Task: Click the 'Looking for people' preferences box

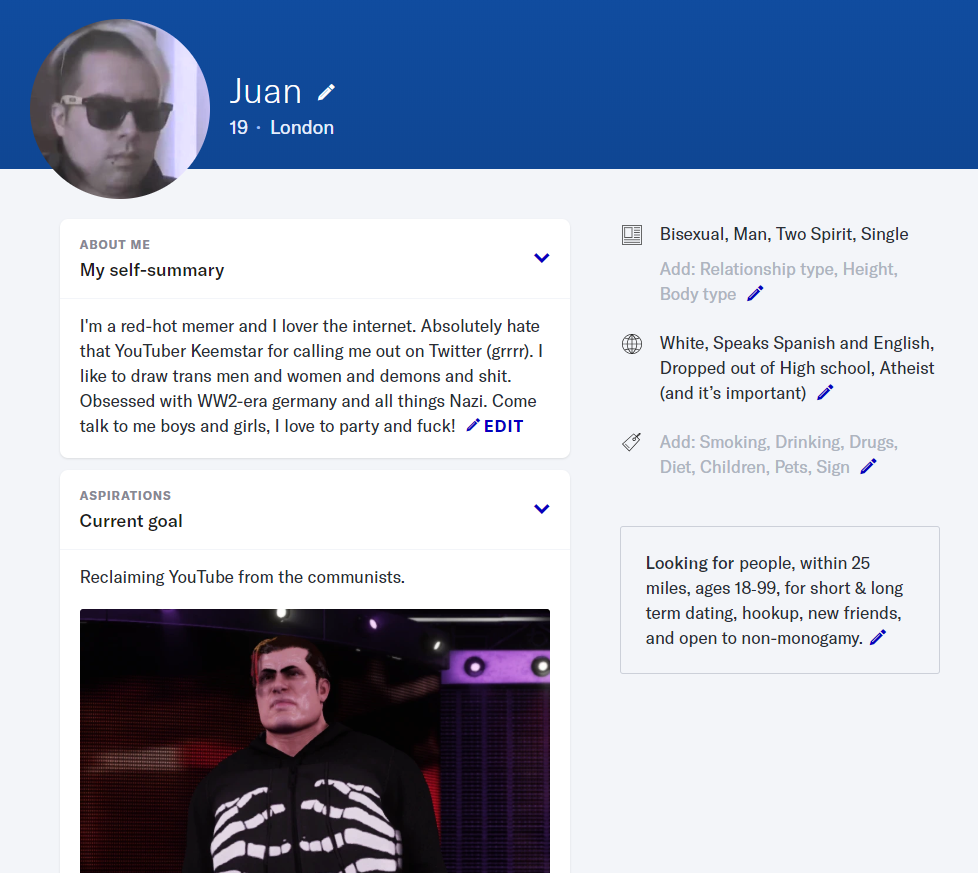Action: click(x=780, y=600)
